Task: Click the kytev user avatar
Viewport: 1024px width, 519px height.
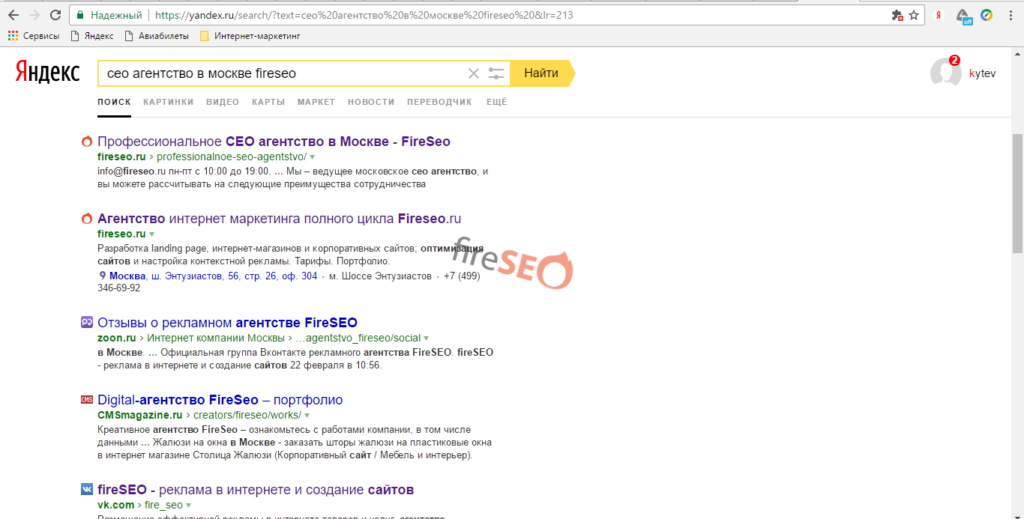Action: pos(945,73)
